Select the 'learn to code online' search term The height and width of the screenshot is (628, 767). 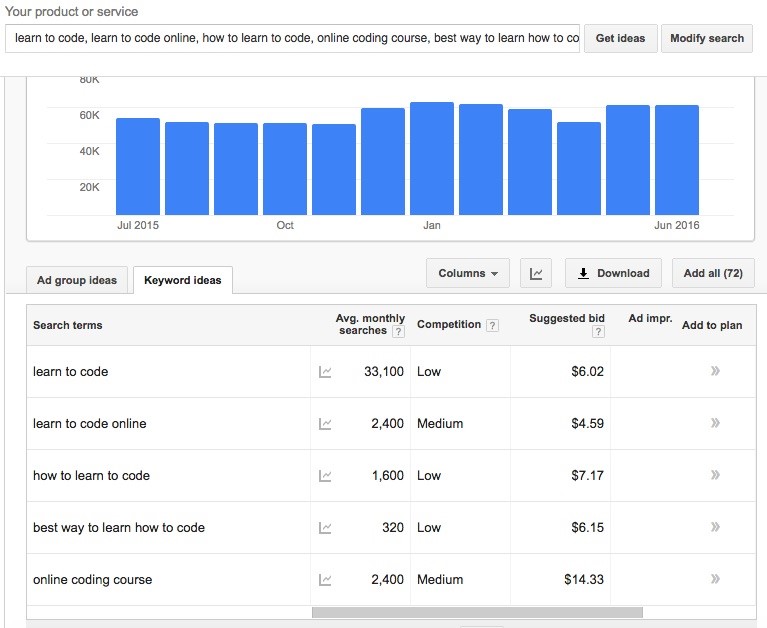click(x=90, y=424)
